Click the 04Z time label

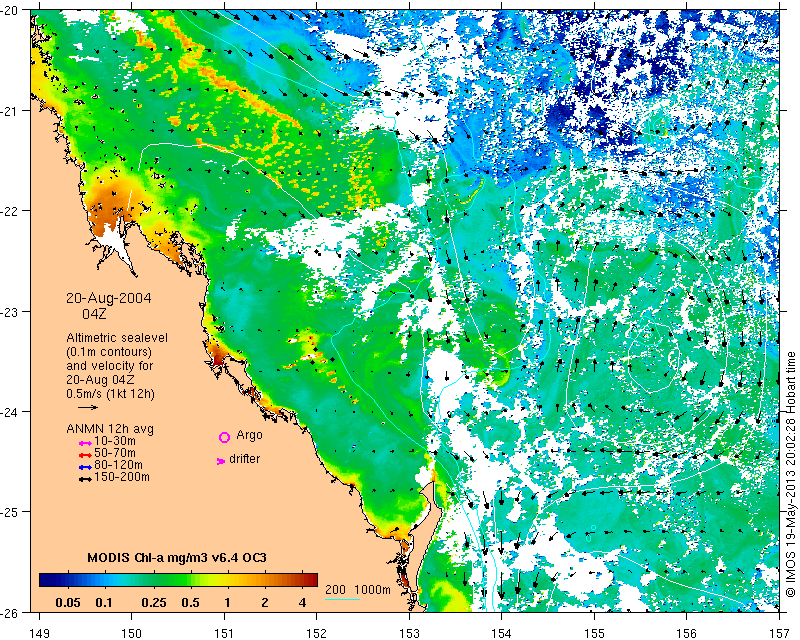[94, 313]
